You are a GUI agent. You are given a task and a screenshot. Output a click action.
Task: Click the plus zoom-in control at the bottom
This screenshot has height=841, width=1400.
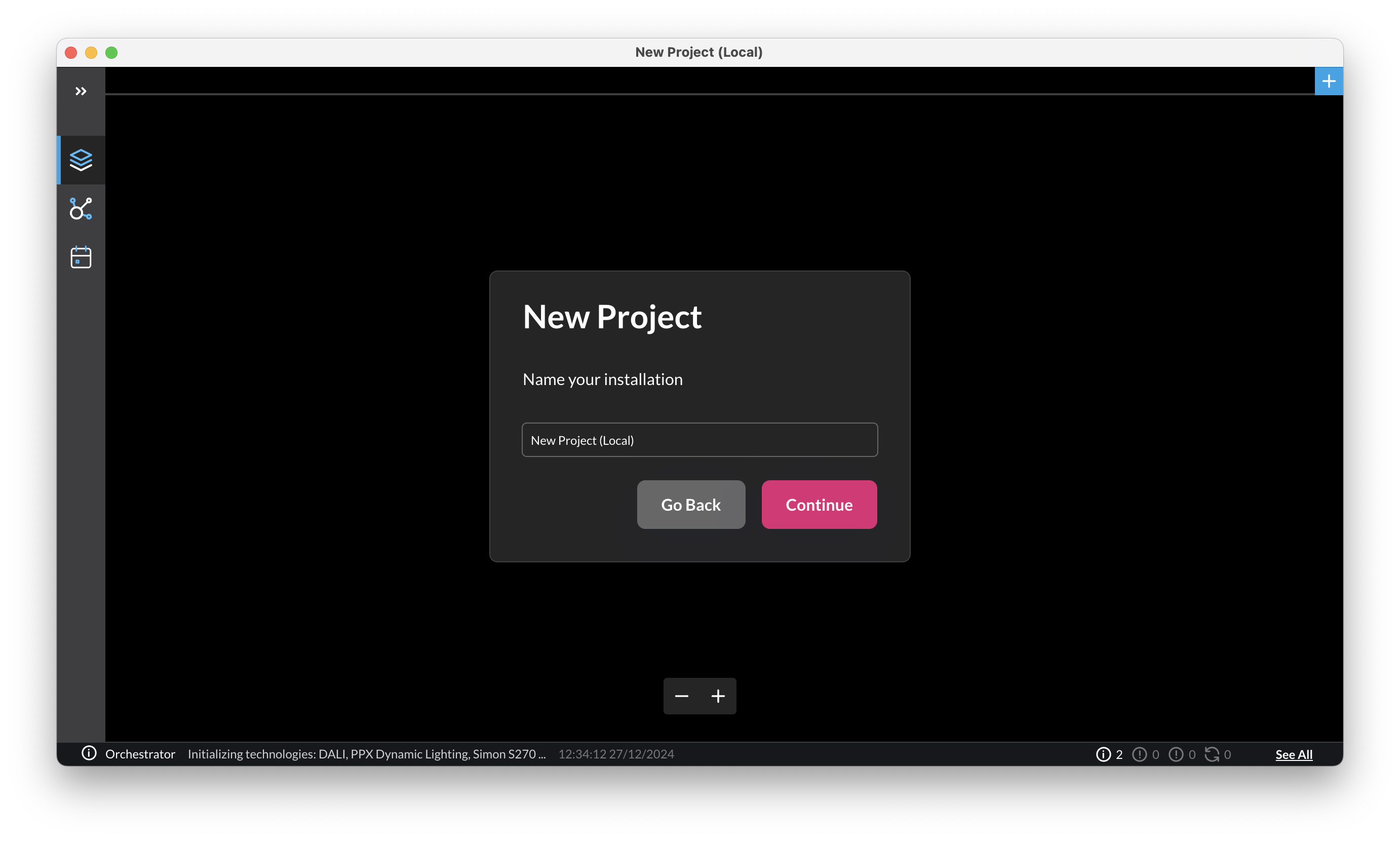(718, 696)
